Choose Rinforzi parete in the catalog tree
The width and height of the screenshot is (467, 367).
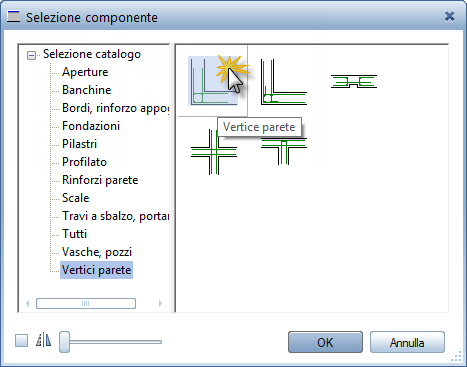100,180
